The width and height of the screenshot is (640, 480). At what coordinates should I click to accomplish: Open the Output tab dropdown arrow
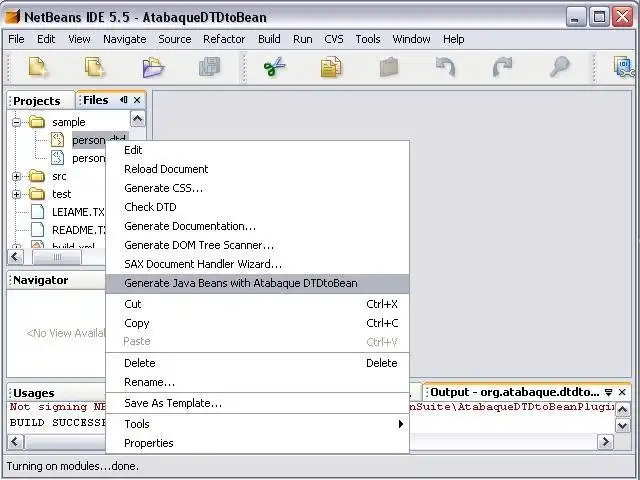(609, 392)
